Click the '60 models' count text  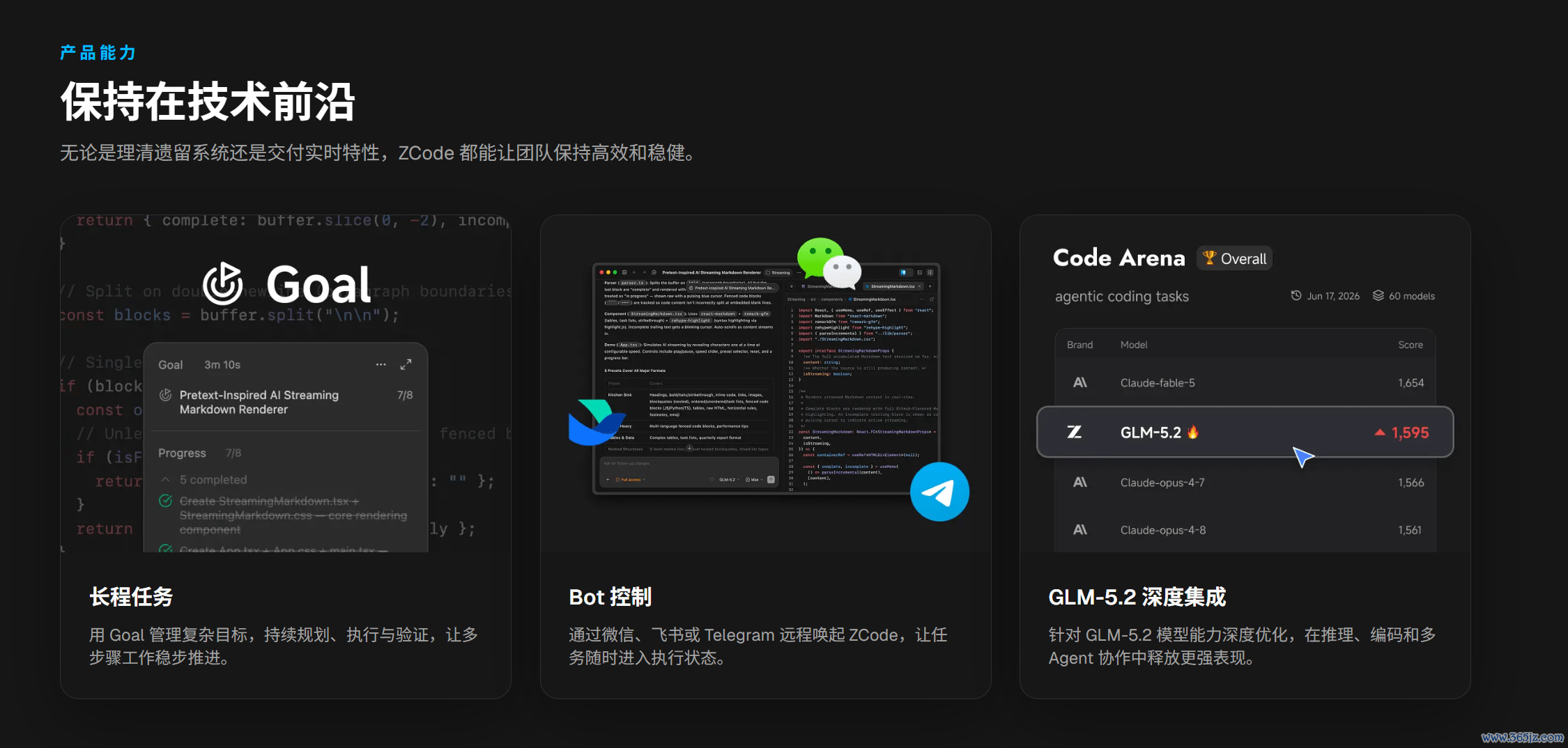click(1412, 296)
